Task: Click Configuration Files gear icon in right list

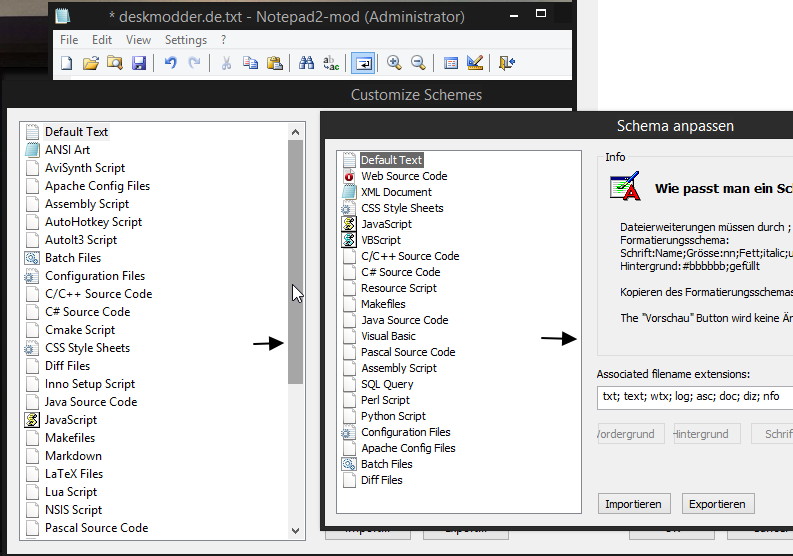Action: [349, 433]
